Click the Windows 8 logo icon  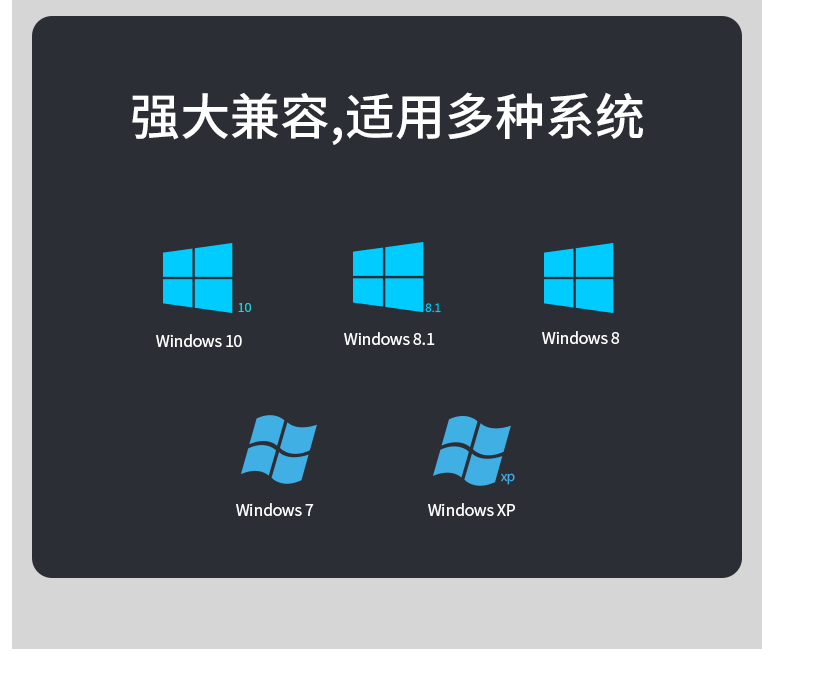pyautogui.click(x=579, y=278)
